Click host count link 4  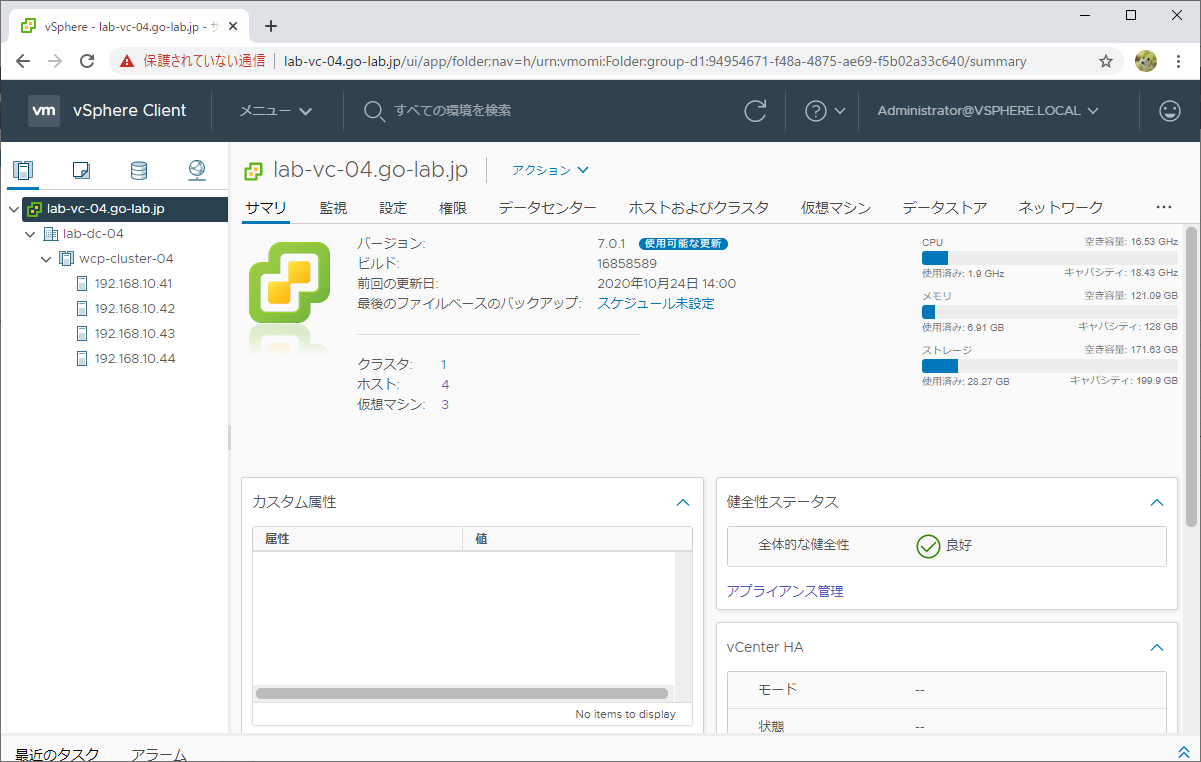click(445, 385)
